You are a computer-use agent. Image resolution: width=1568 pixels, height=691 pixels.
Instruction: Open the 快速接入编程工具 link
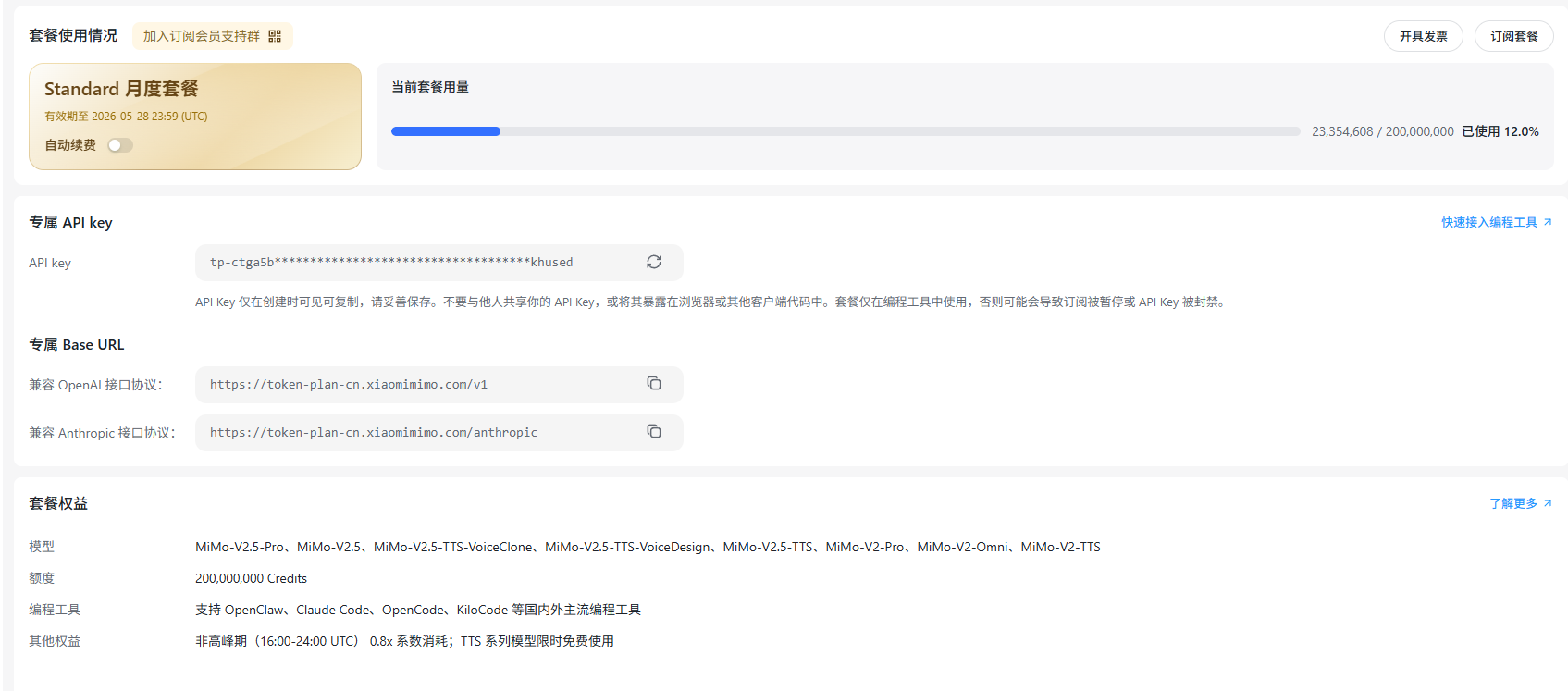click(1488, 222)
